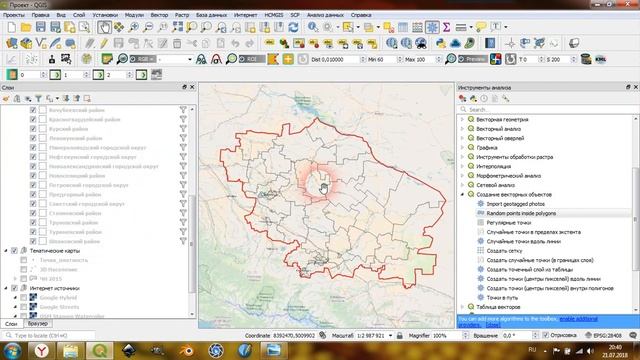The height and width of the screenshot is (360, 640).
Task: Toggle Тематические карты group checkbox
Action: point(14,251)
